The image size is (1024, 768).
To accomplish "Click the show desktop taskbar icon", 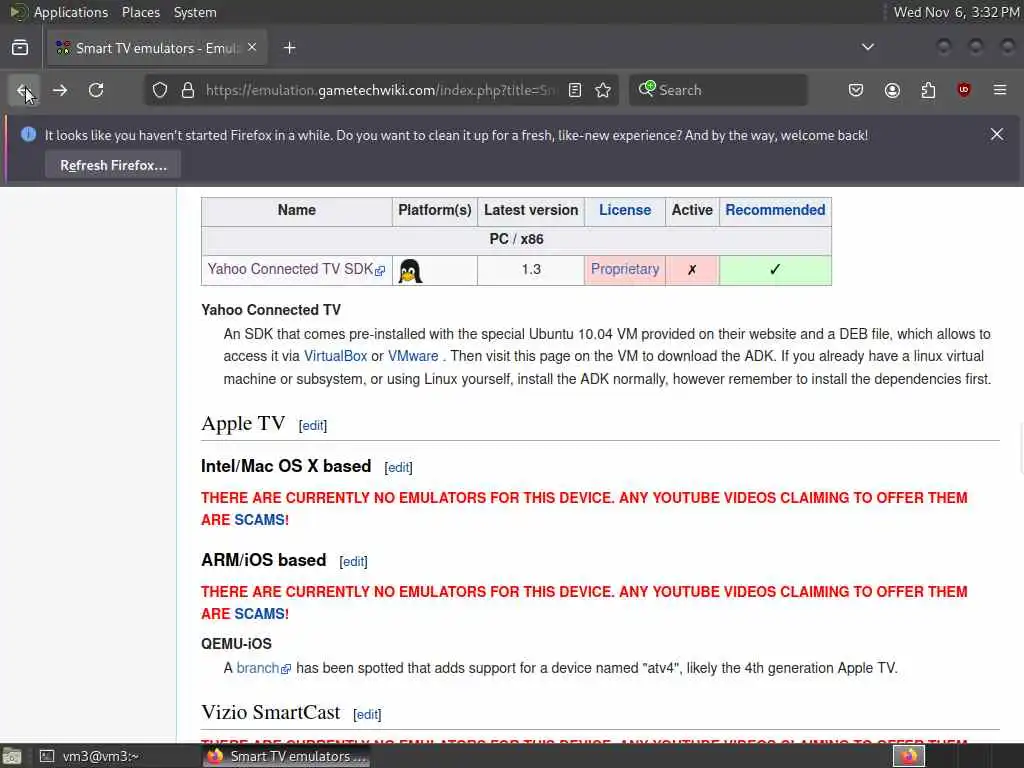I will coord(12,756).
